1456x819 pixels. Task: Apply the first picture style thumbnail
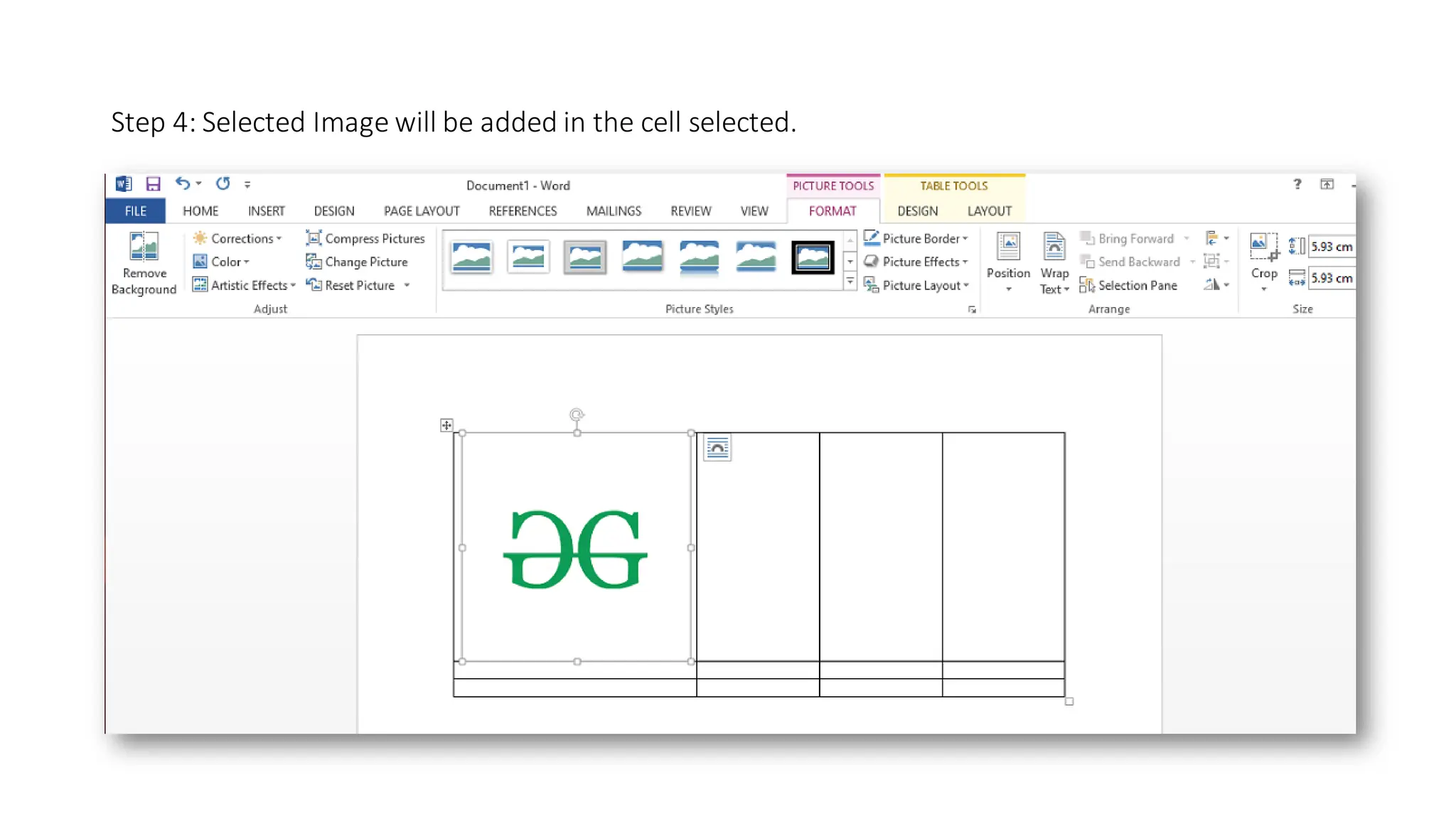471,257
